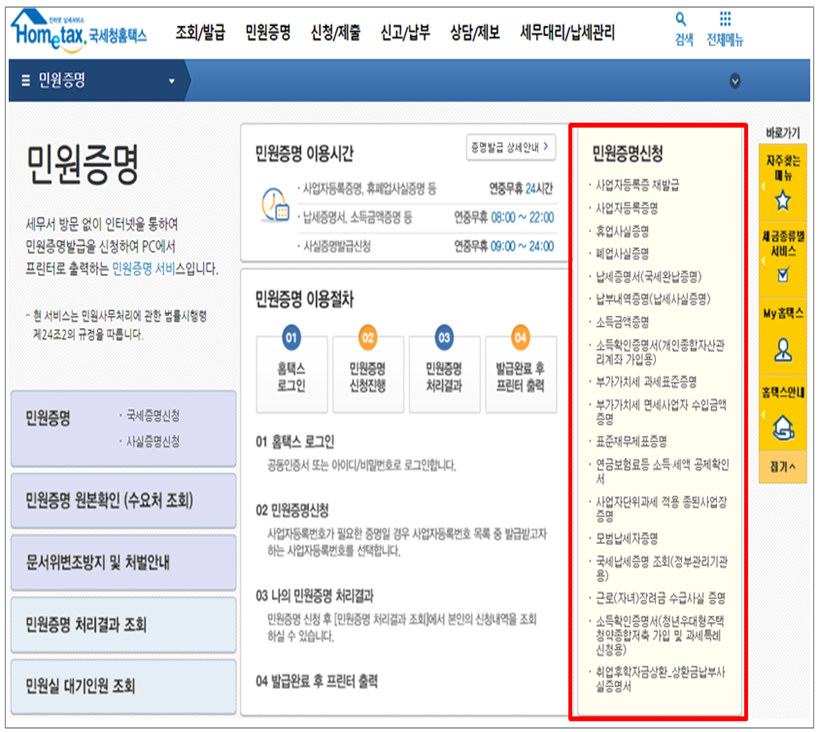Select 취업후학자금상환_상환금납부사실증명서

coord(660,679)
